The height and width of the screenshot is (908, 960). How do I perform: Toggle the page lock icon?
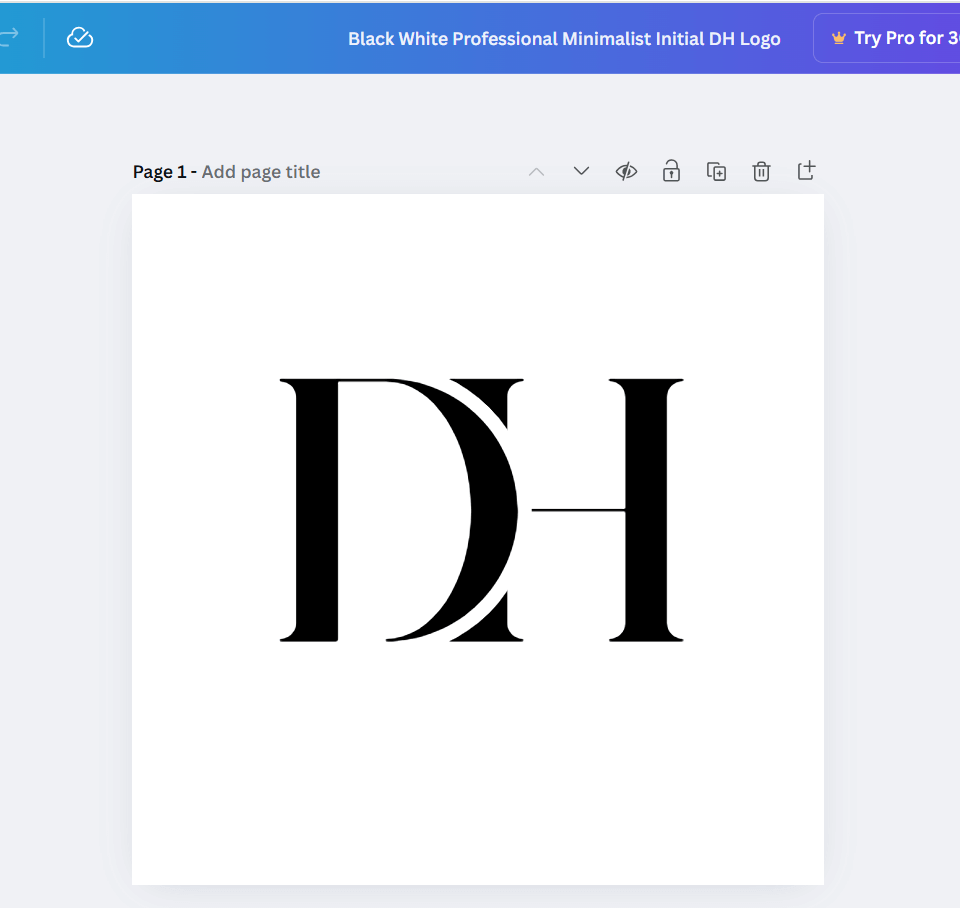pyautogui.click(x=671, y=171)
